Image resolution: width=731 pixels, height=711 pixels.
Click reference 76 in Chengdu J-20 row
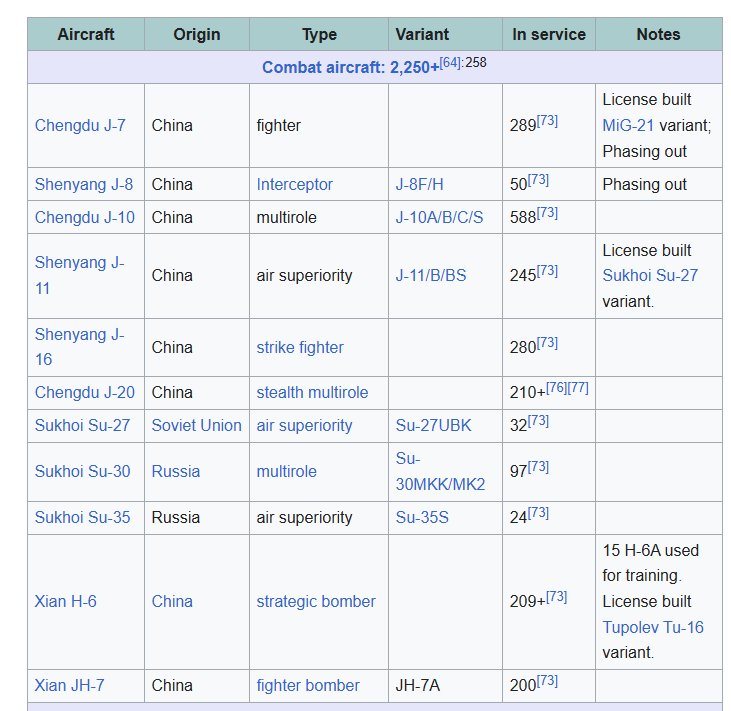click(557, 388)
